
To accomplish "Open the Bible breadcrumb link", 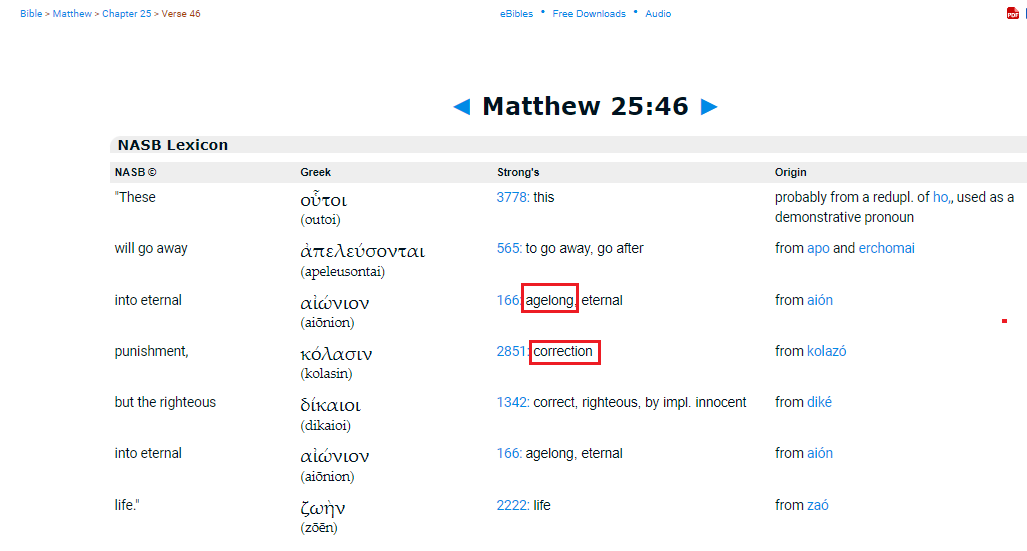I will [x=31, y=14].
